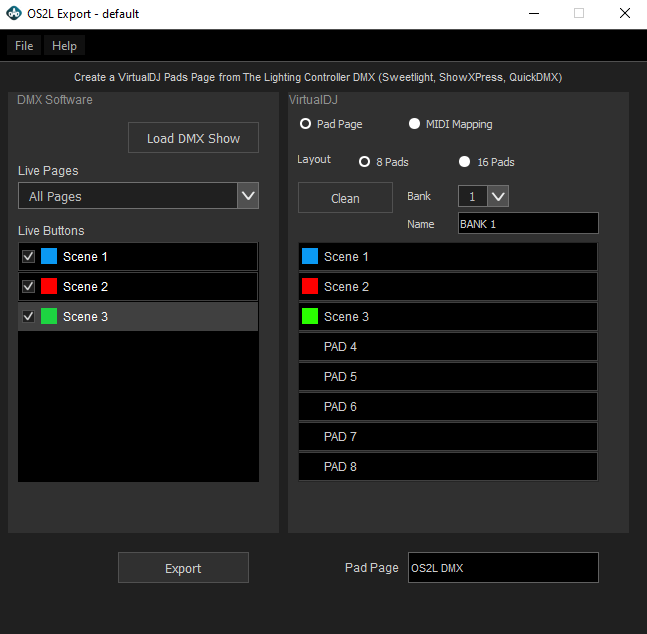Choose the 8 Pads layout option
Viewport: 647px width, 634px height.
click(x=364, y=161)
